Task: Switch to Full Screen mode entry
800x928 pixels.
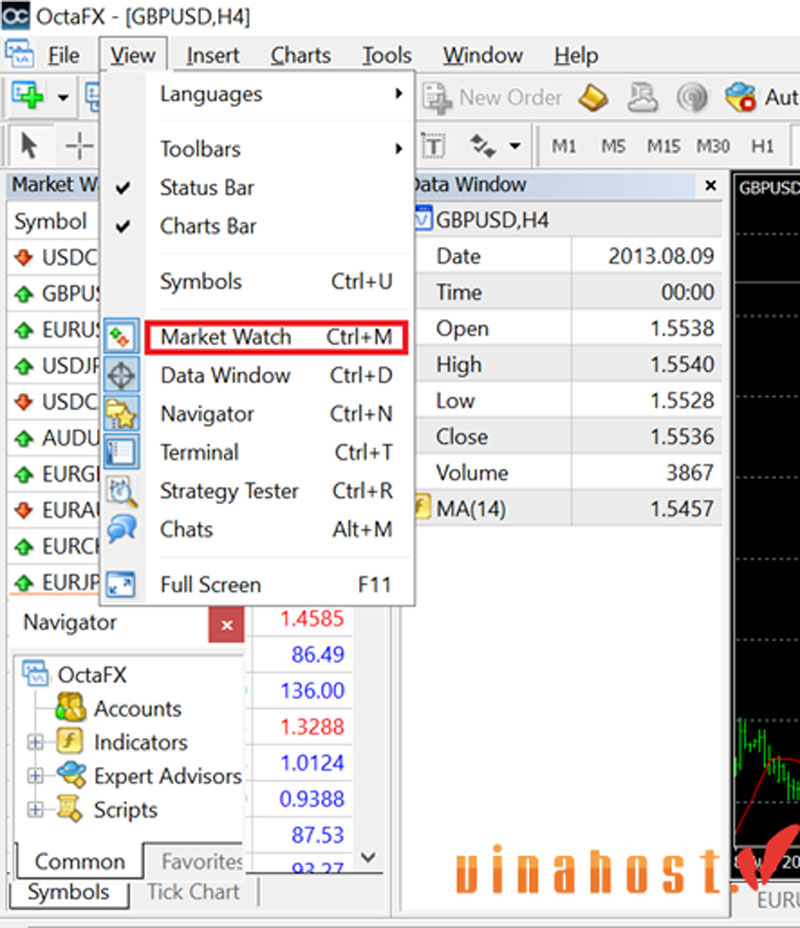Action: point(276,585)
